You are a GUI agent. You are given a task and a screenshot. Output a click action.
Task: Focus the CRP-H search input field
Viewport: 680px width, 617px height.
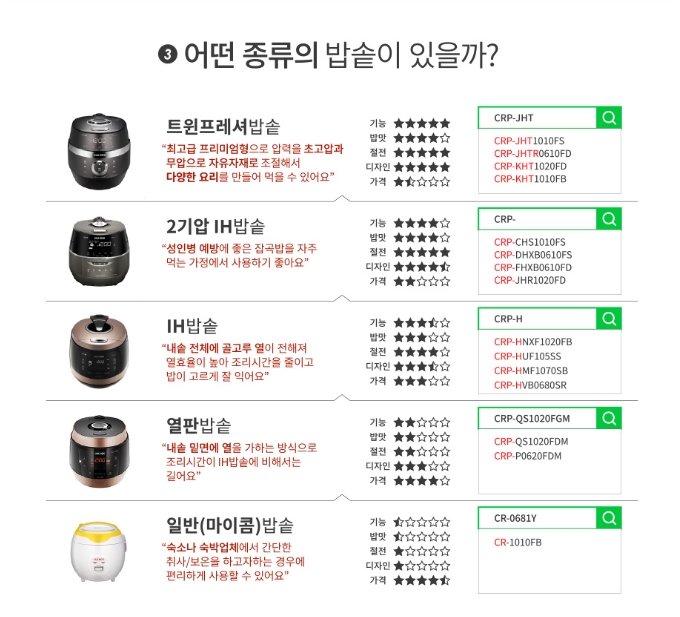click(537, 319)
